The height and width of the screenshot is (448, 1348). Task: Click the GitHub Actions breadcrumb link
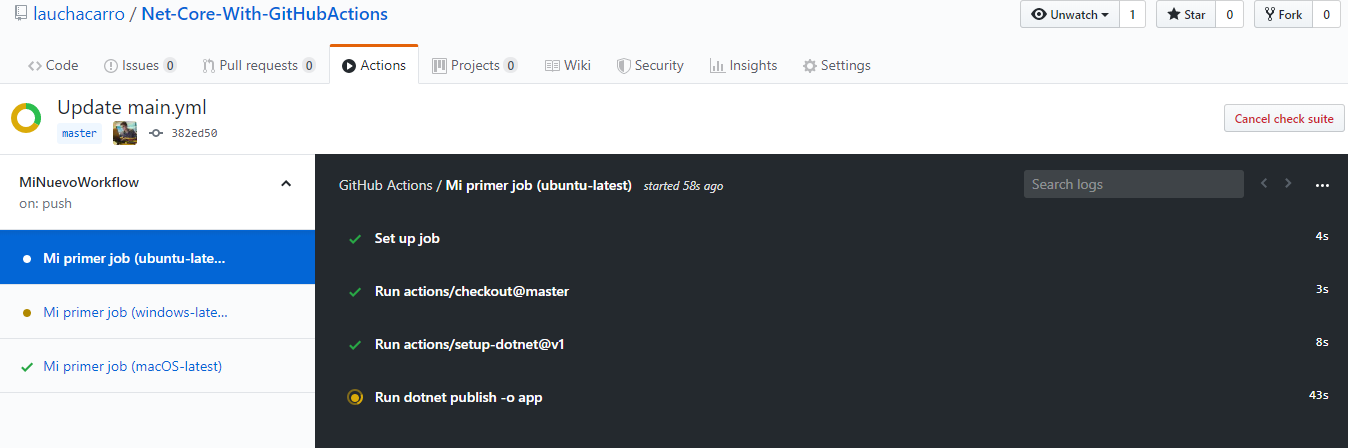pyautogui.click(x=385, y=185)
